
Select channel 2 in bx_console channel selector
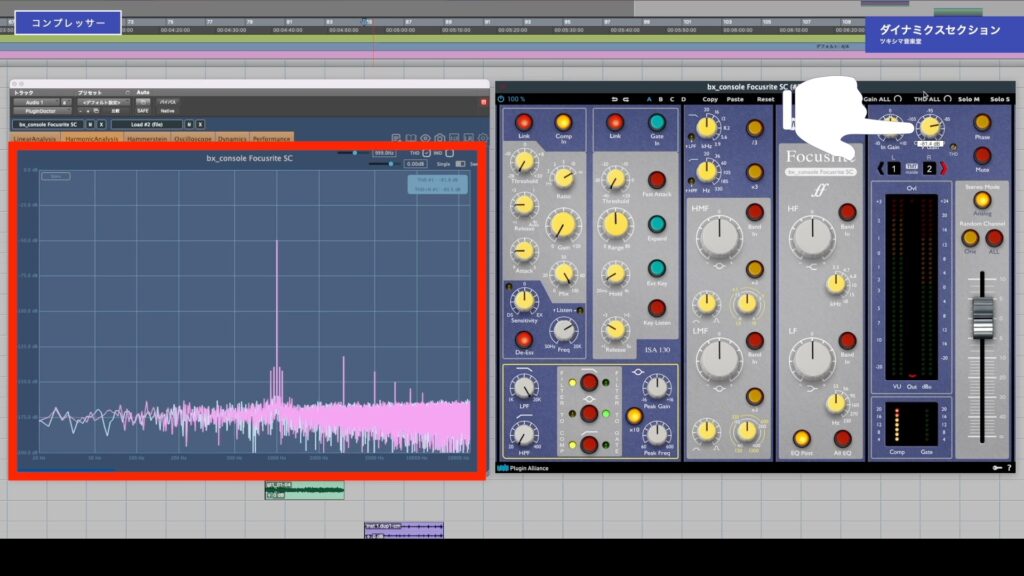coord(929,168)
